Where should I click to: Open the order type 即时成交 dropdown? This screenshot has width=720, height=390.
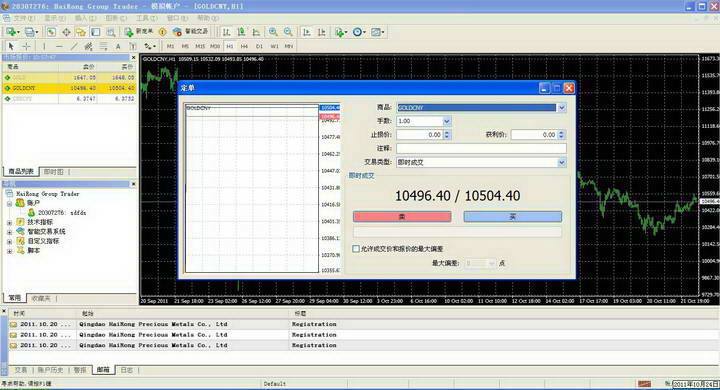562,162
